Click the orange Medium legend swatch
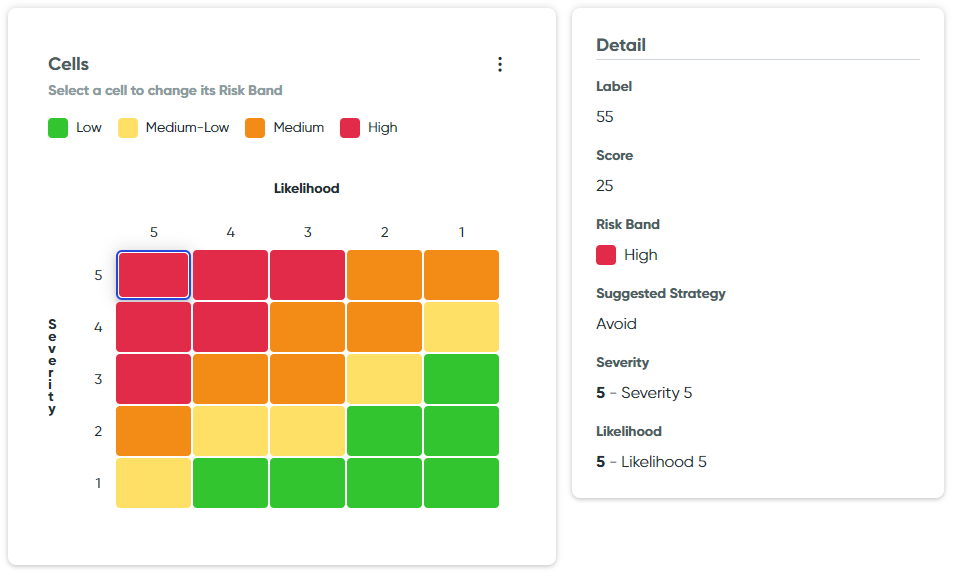958x575 pixels. pyautogui.click(x=255, y=128)
